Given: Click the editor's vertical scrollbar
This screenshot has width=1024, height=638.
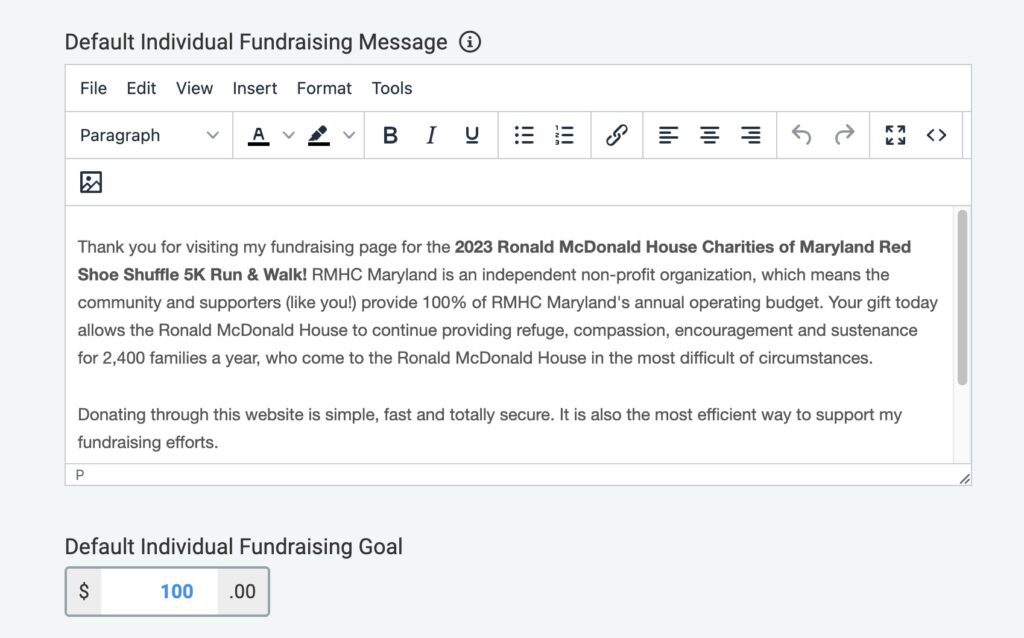Looking at the screenshot, I should [962, 297].
